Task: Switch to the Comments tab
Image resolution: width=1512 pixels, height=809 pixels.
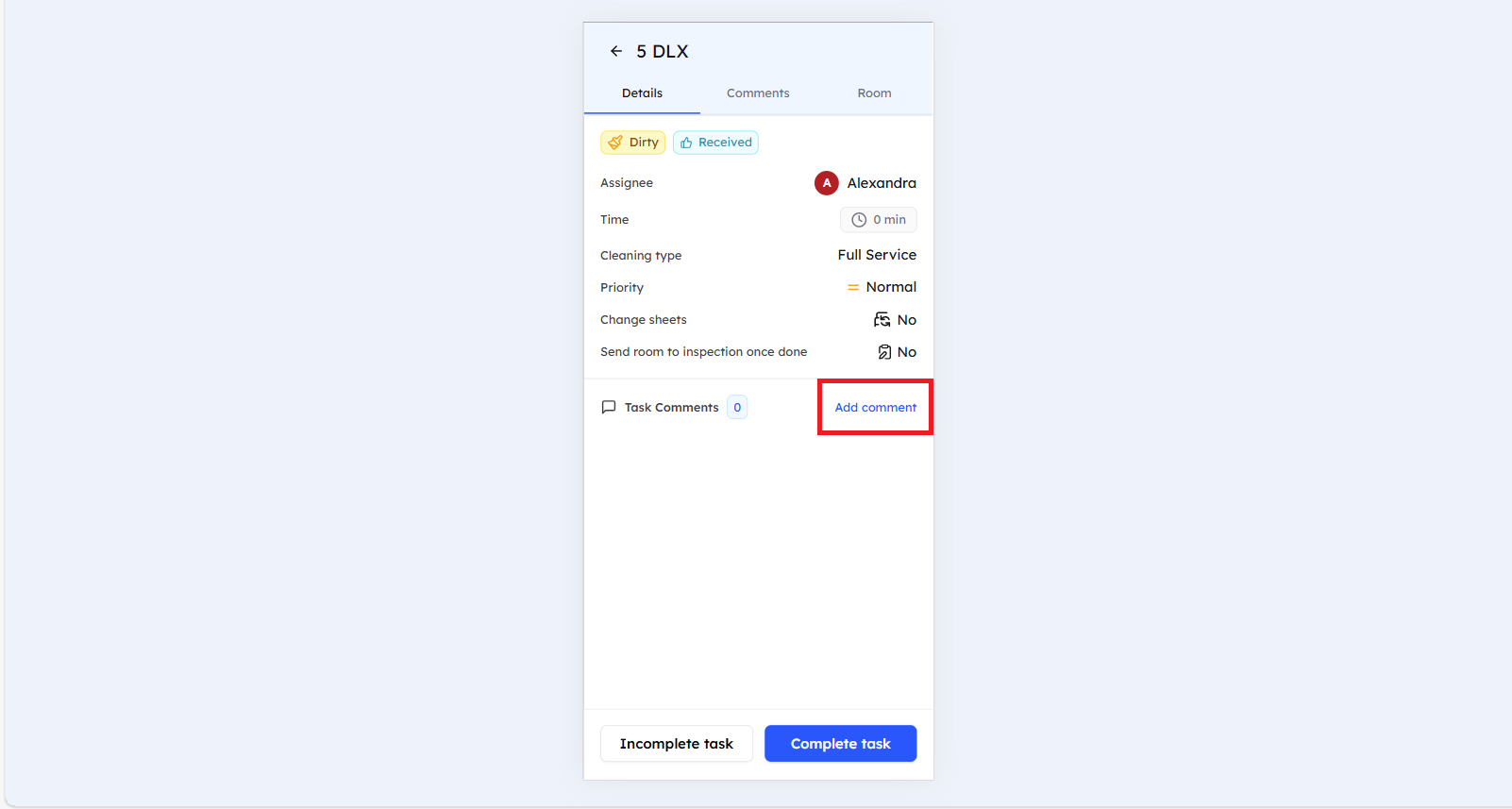Action: tap(758, 93)
